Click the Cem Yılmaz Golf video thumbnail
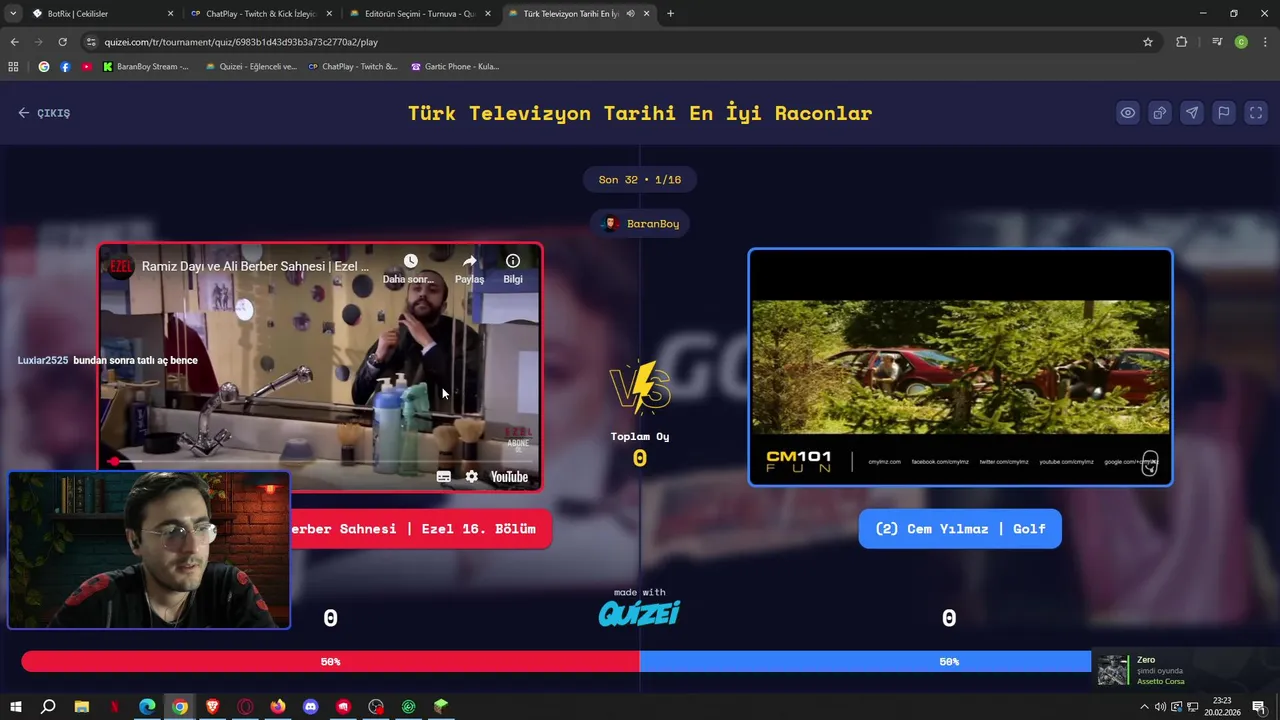This screenshot has width=1280, height=720. tap(960, 367)
